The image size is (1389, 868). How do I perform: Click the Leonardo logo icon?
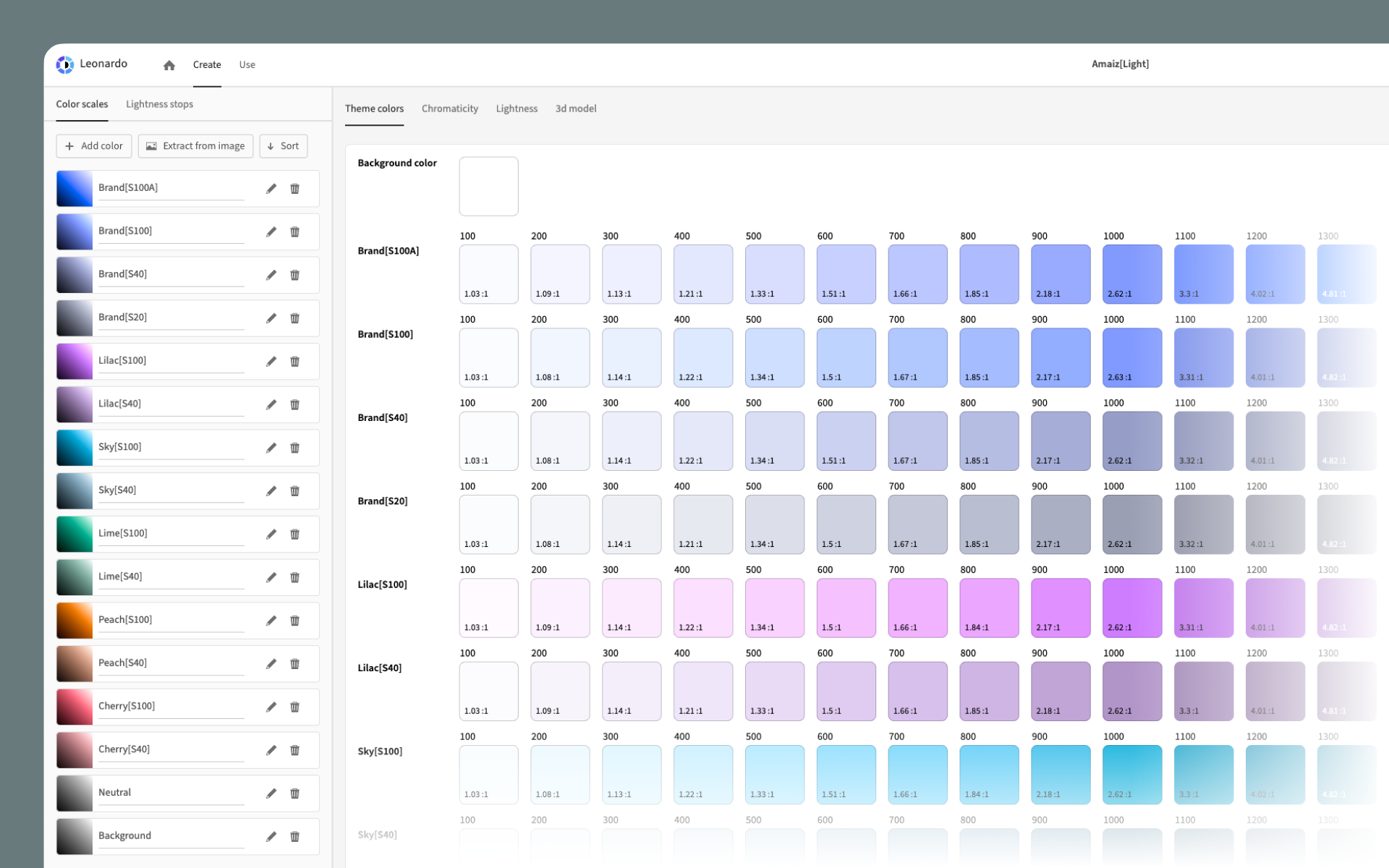pos(65,64)
